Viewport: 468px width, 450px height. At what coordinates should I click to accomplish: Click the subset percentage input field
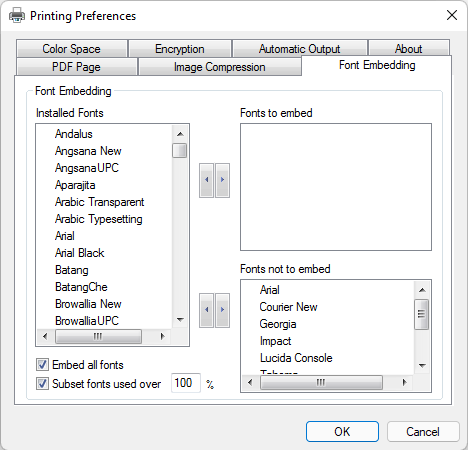(186, 383)
